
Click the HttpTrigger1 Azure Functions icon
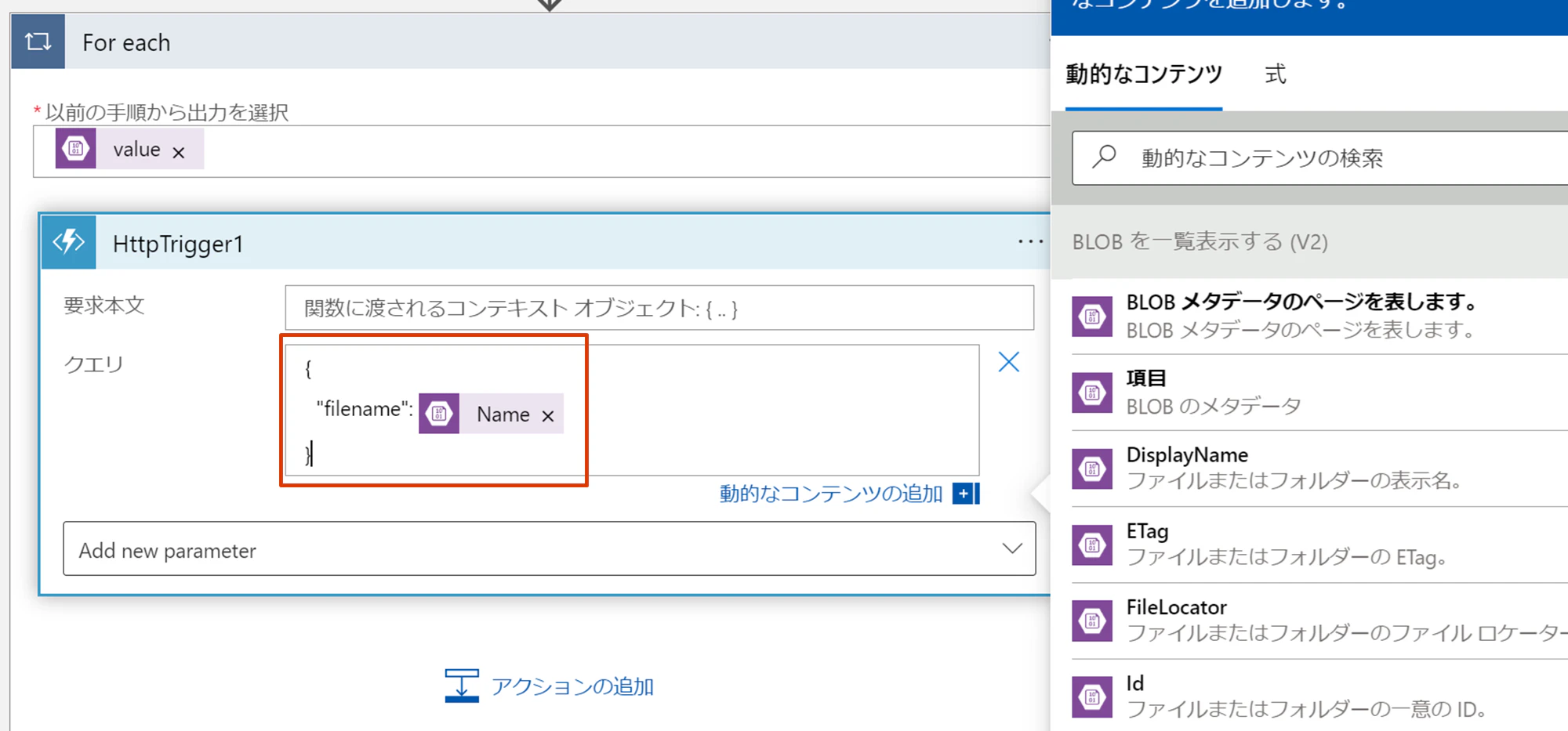(x=69, y=242)
